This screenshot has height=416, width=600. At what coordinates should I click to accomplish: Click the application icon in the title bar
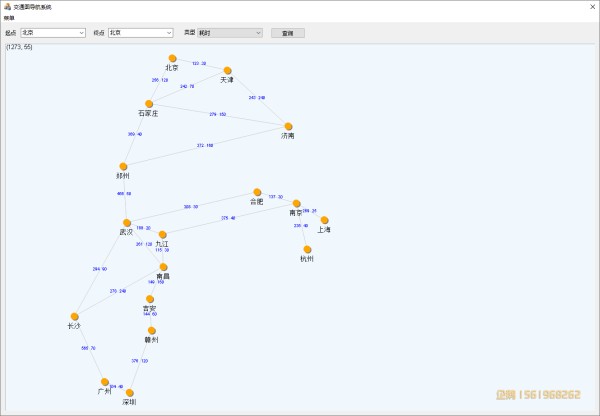[7, 7]
